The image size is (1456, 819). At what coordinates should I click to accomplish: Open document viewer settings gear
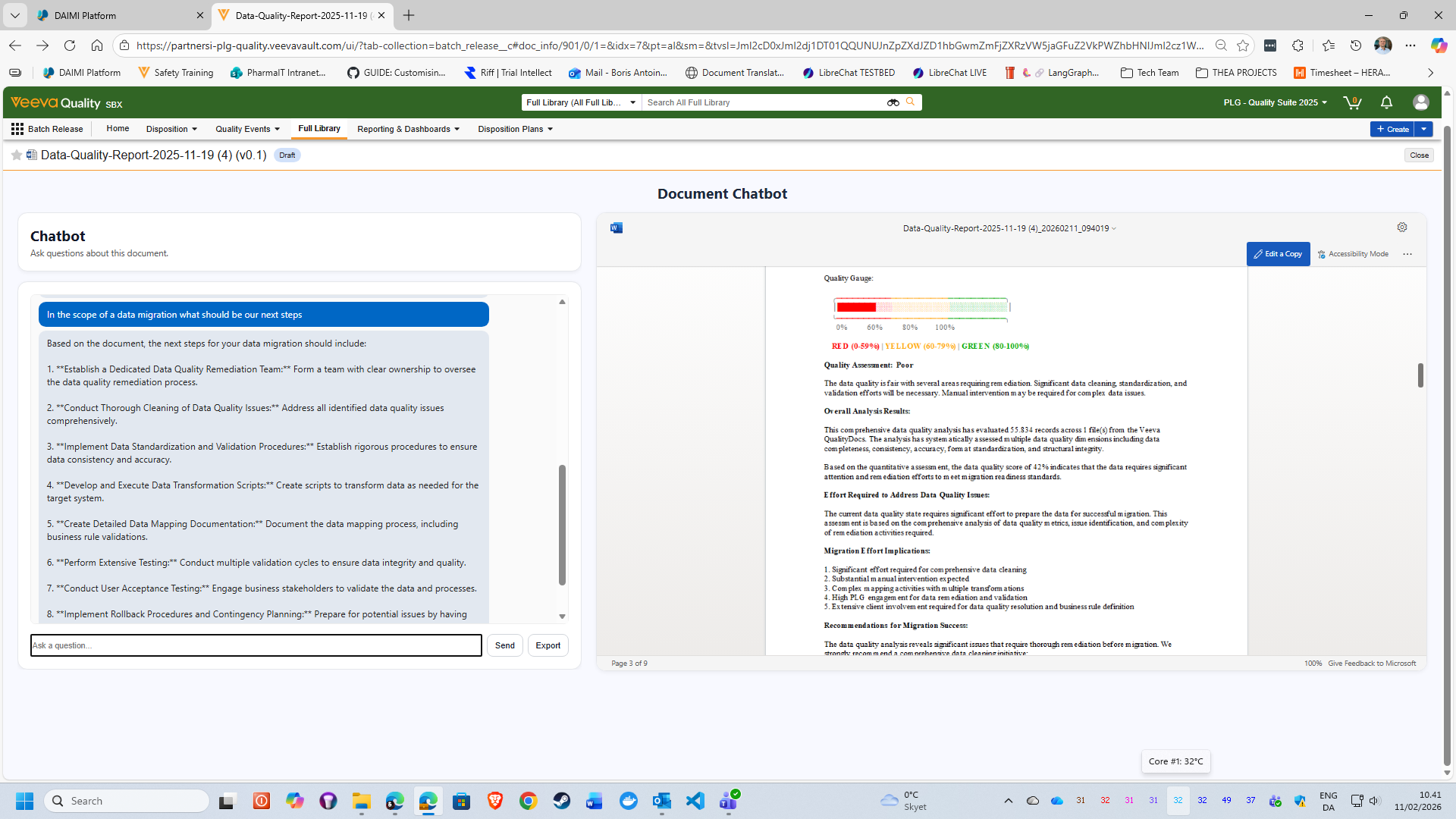[1402, 227]
